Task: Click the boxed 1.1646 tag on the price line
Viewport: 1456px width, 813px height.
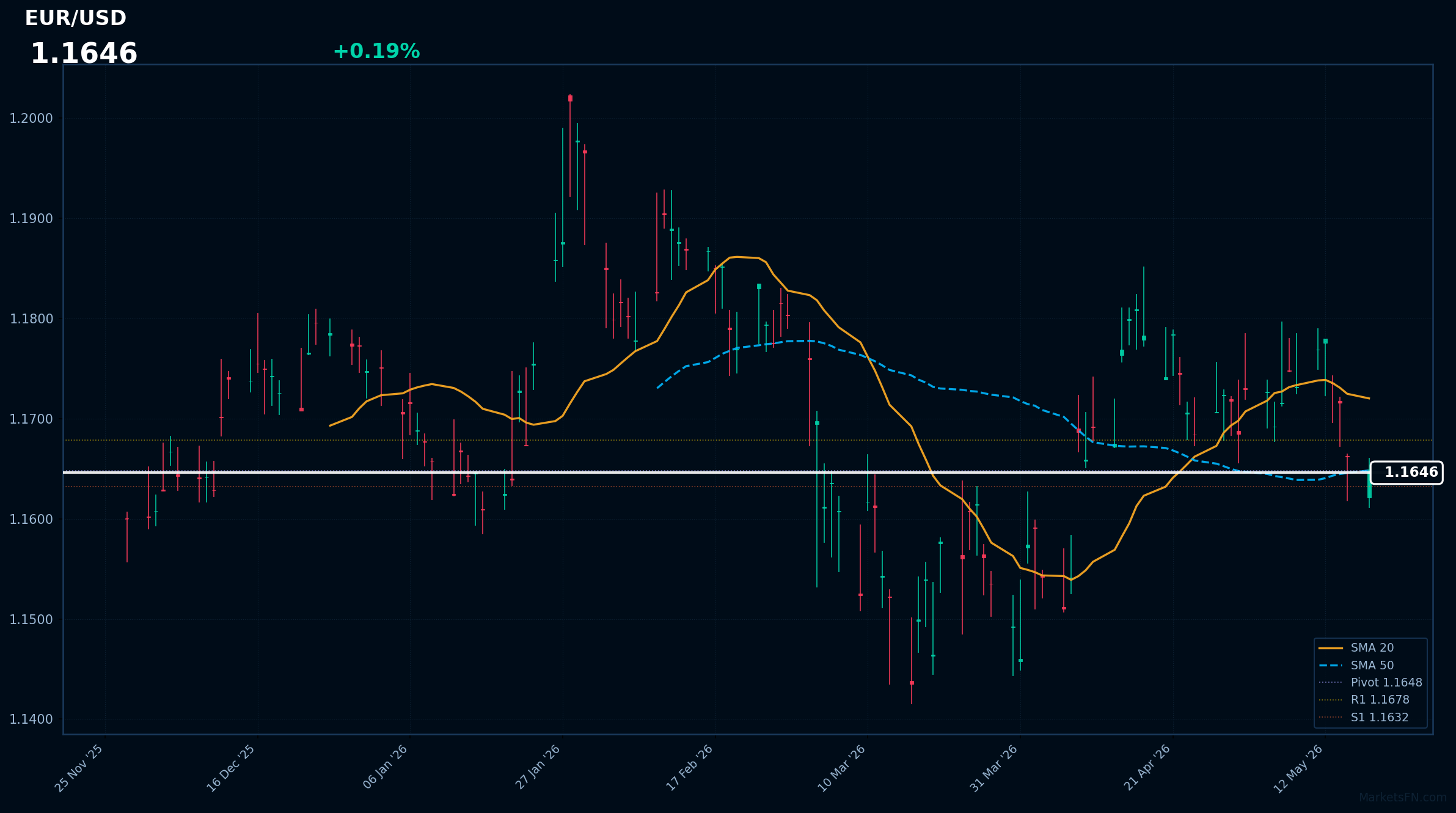Action: click(x=1407, y=473)
